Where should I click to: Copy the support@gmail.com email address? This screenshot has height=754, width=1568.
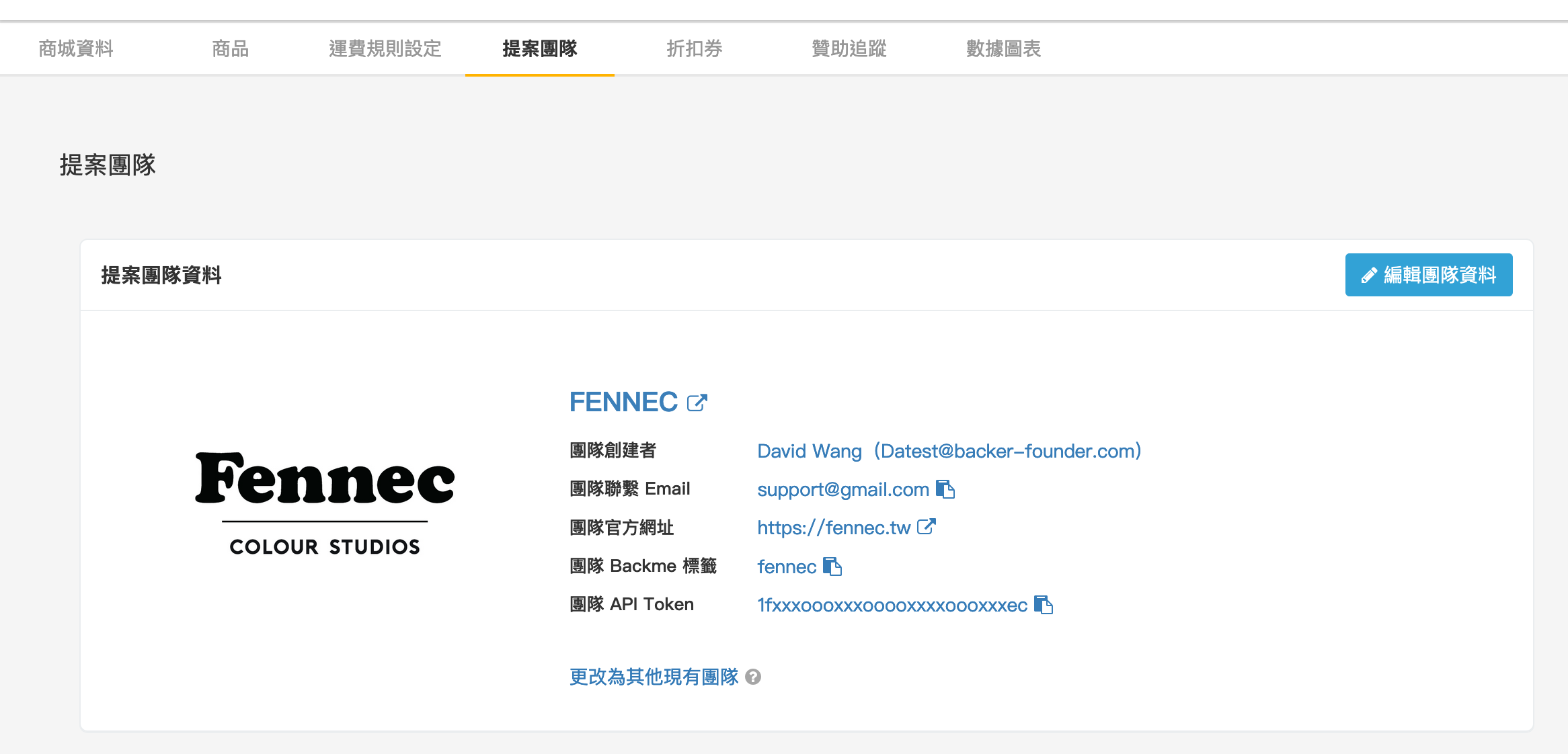945,489
